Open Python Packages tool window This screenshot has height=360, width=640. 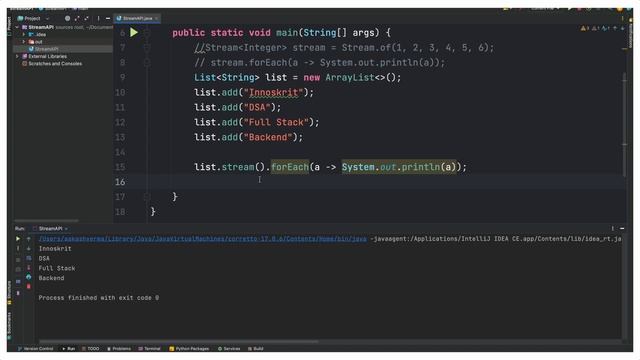pyautogui.click(x=189, y=349)
